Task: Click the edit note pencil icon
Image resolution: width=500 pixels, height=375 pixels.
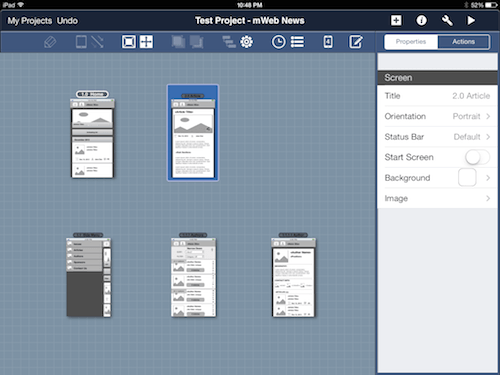Action: click(x=356, y=42)
